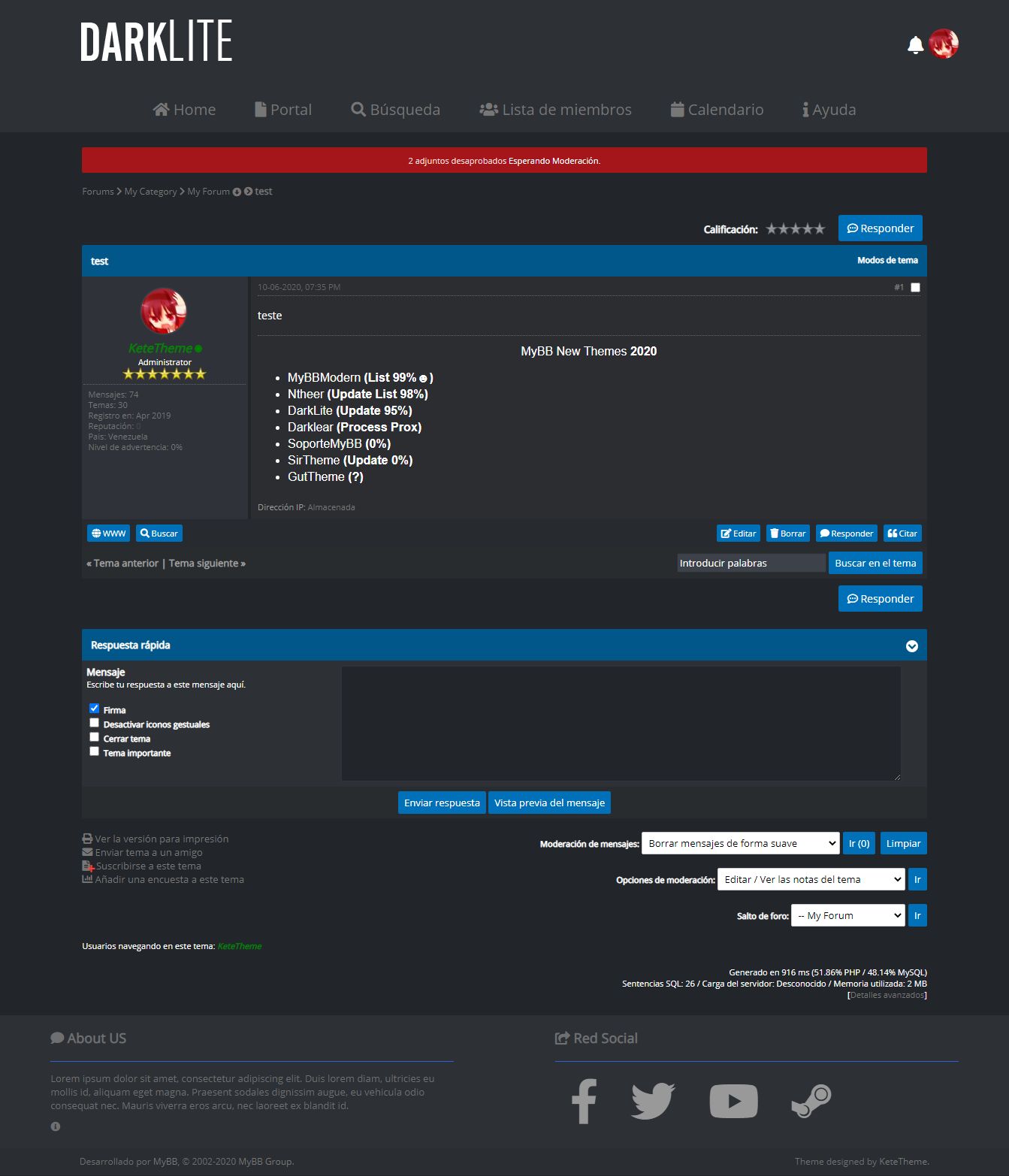
Task: Open the Moderación de mensajes dropdown
Action: click(740, 843)
